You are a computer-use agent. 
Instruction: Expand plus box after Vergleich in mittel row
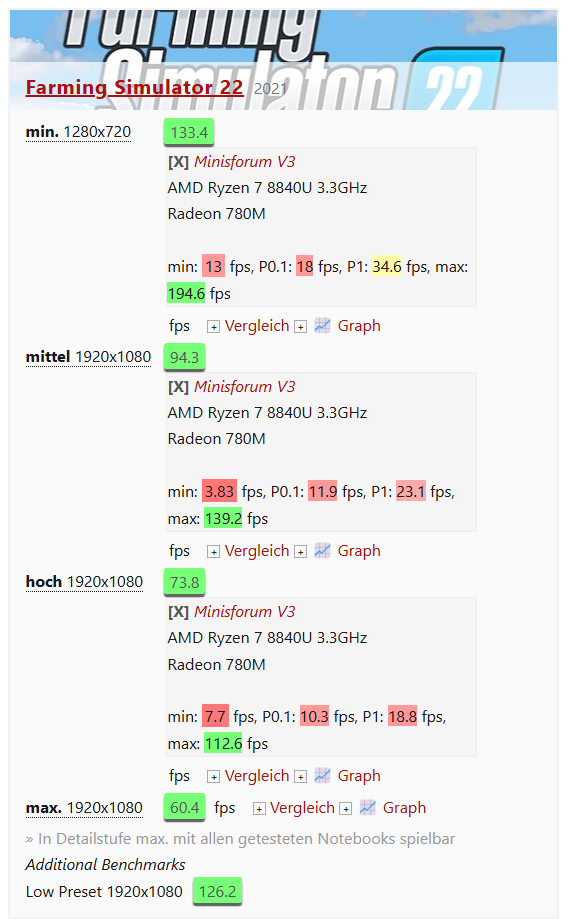click(x=300, y=550)
